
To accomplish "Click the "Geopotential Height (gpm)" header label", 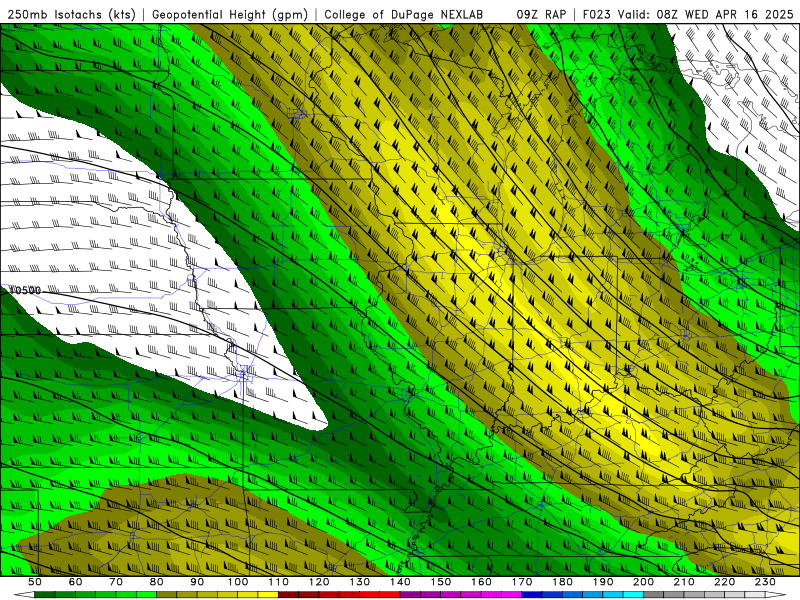I will tap(230, 15).
